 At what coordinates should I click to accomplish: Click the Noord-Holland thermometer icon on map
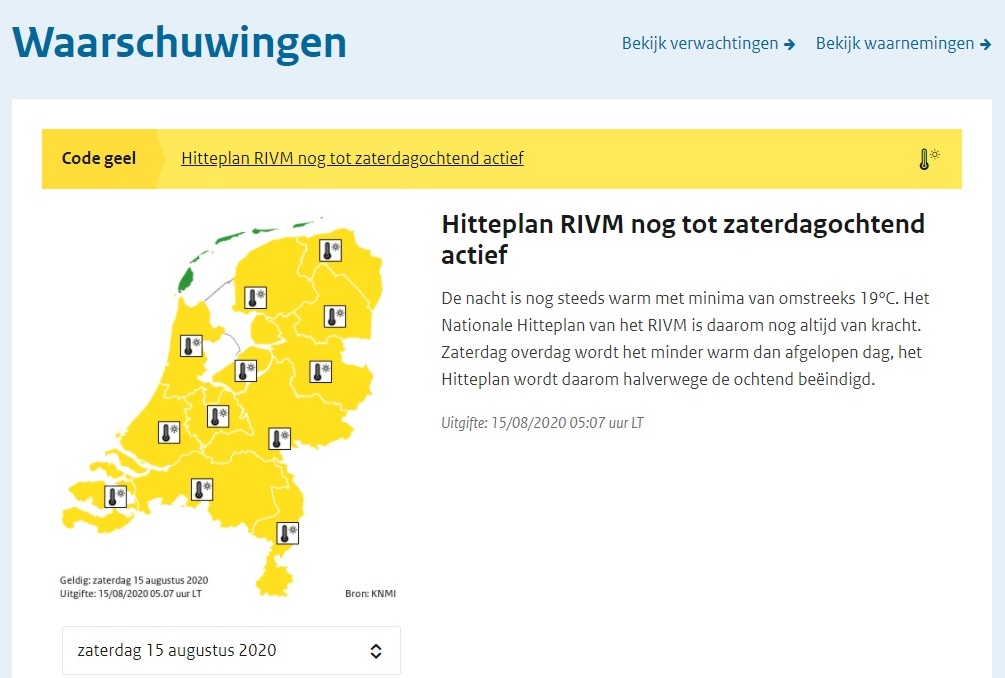[191, 346]
